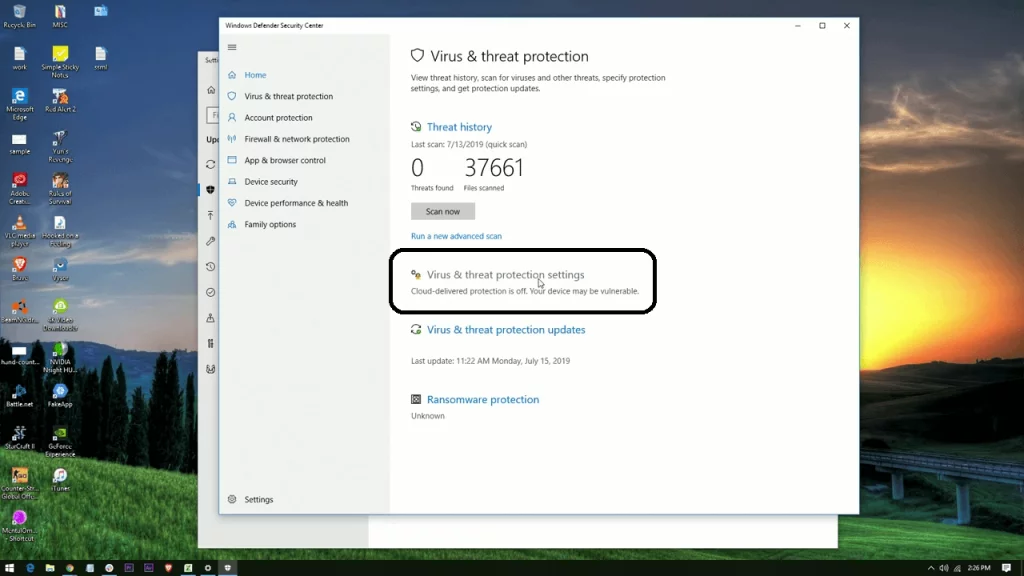The image size is (1024, 576).
Task: Run a new advanced scan
Action: pos(456,234)
